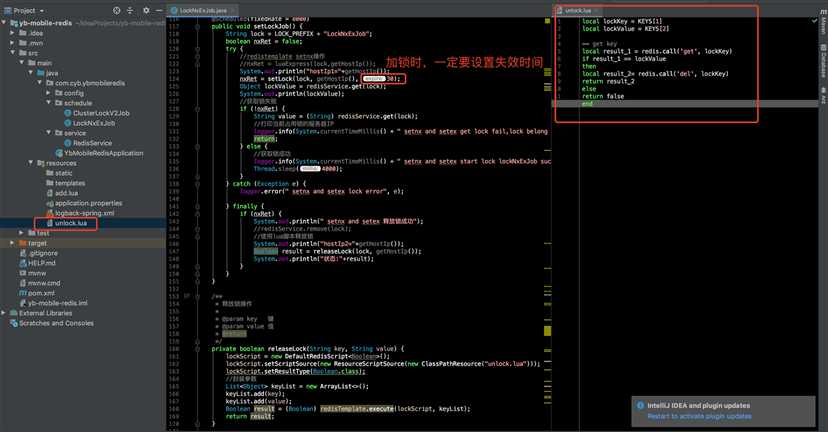Screen dimensions: 828x432
Task: Select RedisService class in tree
Action: click(92, 143)
